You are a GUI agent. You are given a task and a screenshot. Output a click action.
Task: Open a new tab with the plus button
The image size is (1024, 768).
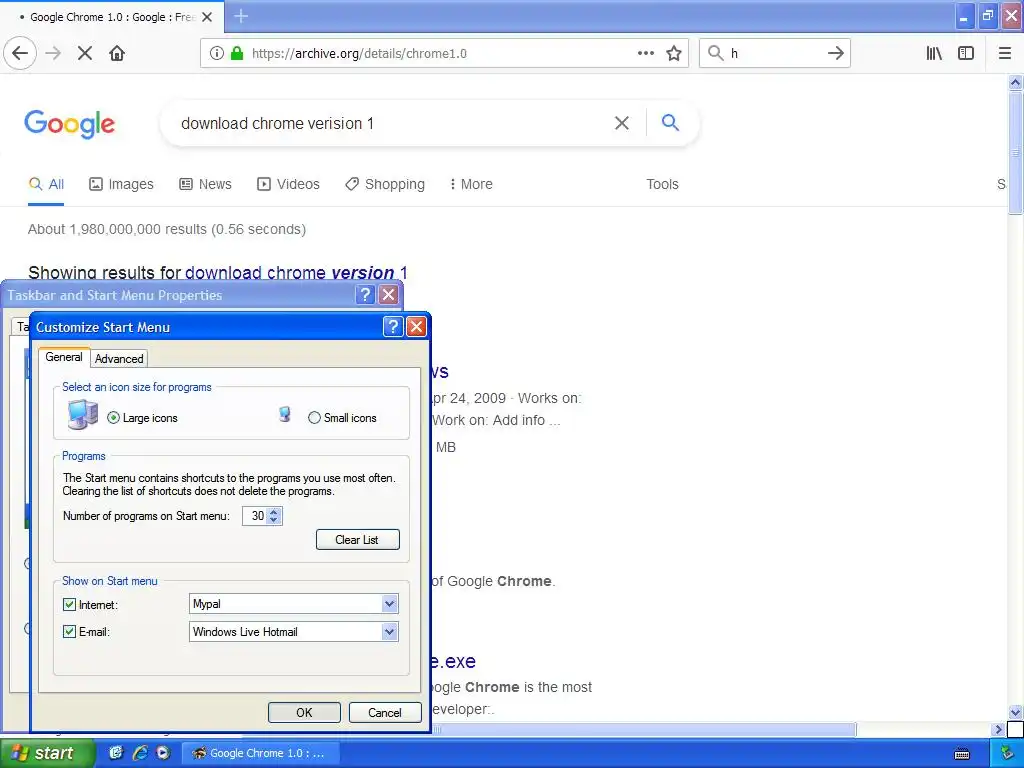click(241, 16)
